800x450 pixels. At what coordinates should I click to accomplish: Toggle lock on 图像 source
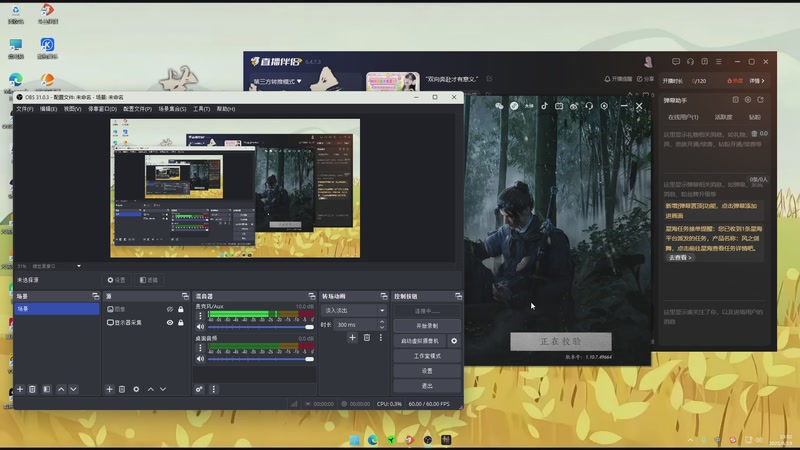coord(181,309)
